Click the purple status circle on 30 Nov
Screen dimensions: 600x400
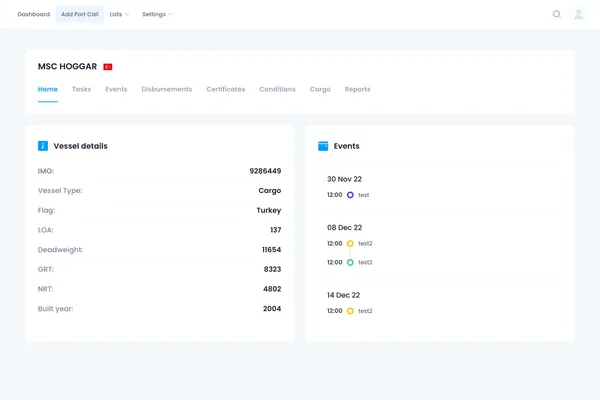point(350,195)
